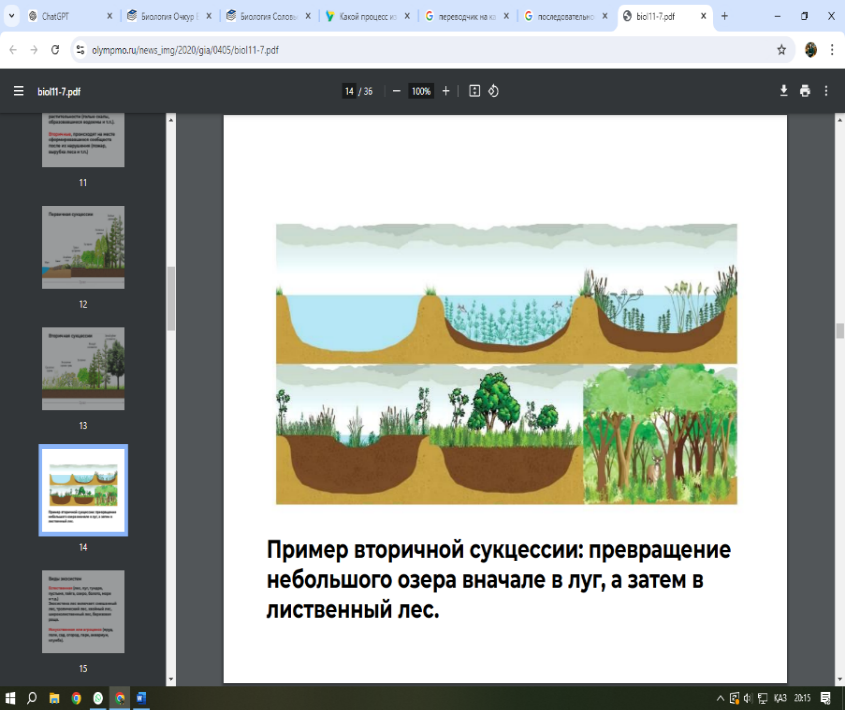Open PDF viewer more actions menu

click(x=826, y=91)
